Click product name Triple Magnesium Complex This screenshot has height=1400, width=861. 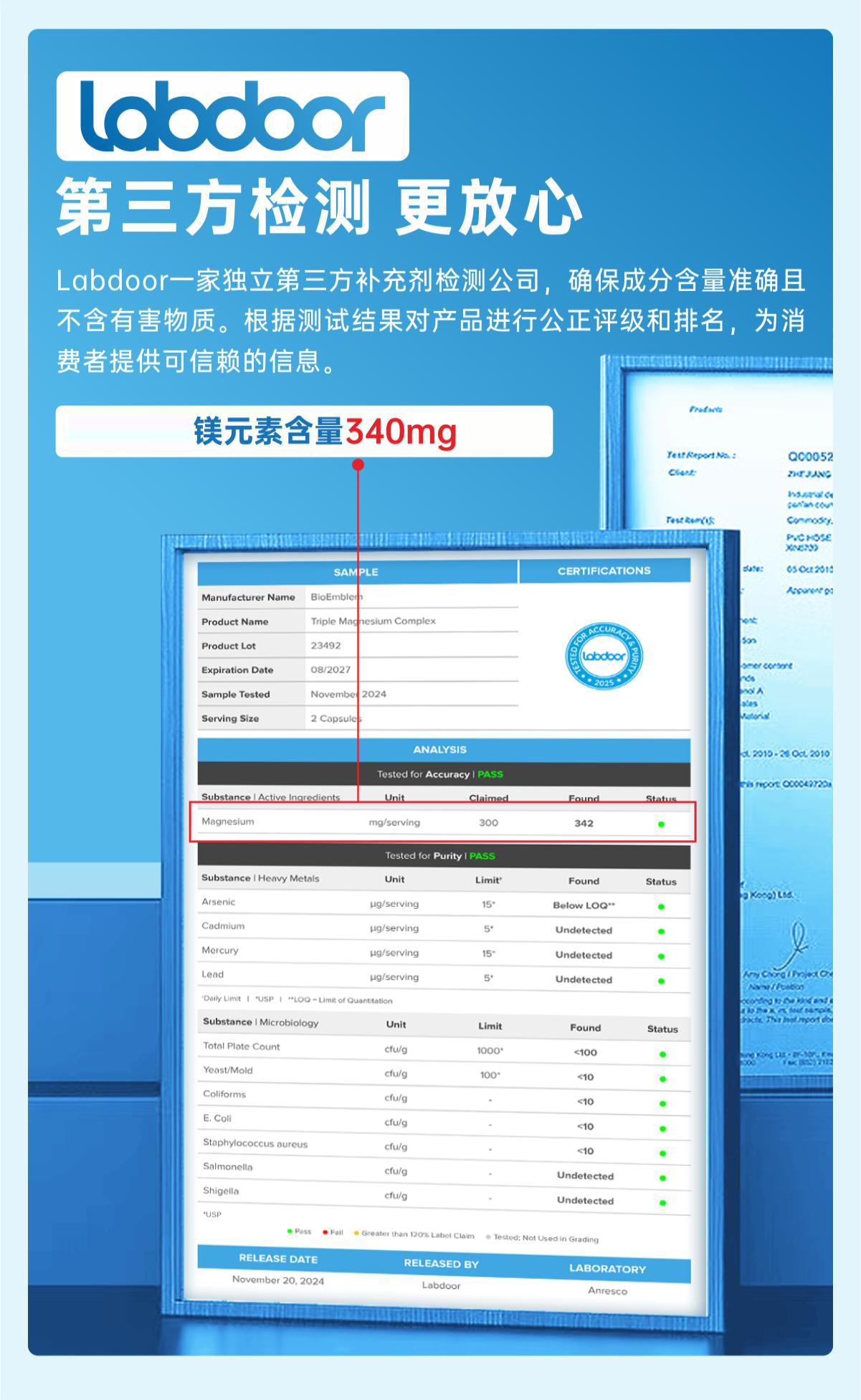[x=373, y=621]
